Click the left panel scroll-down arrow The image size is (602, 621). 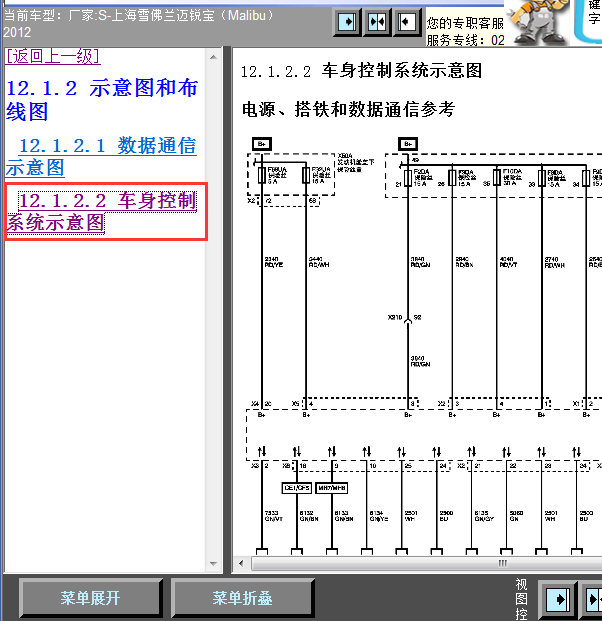pos(213,564)
